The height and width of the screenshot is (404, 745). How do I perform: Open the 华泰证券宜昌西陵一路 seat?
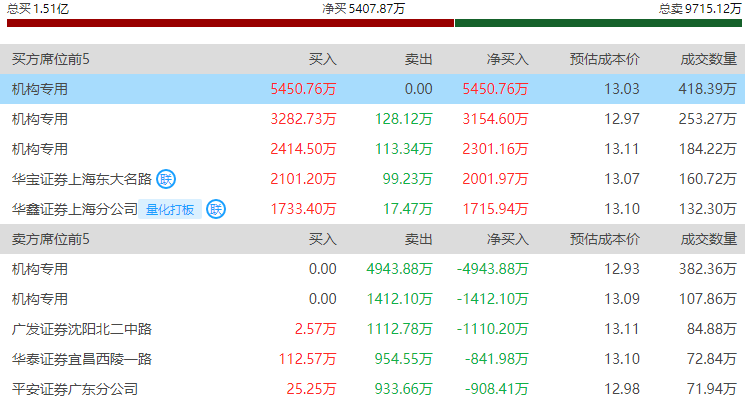tap(82, 359)
